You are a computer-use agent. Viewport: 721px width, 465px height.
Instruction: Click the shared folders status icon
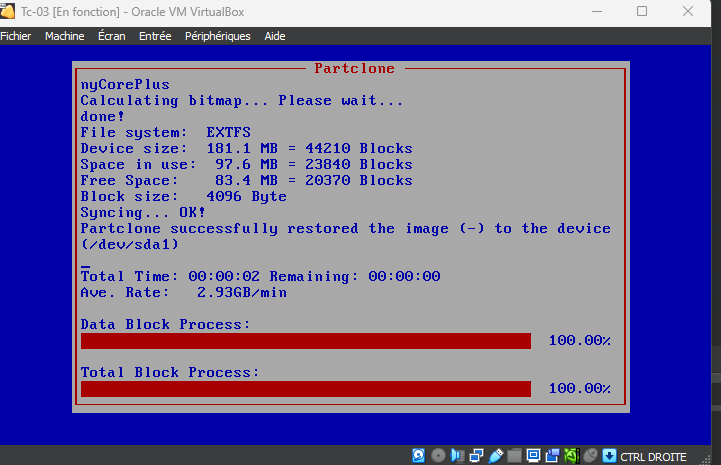(515, 455)
